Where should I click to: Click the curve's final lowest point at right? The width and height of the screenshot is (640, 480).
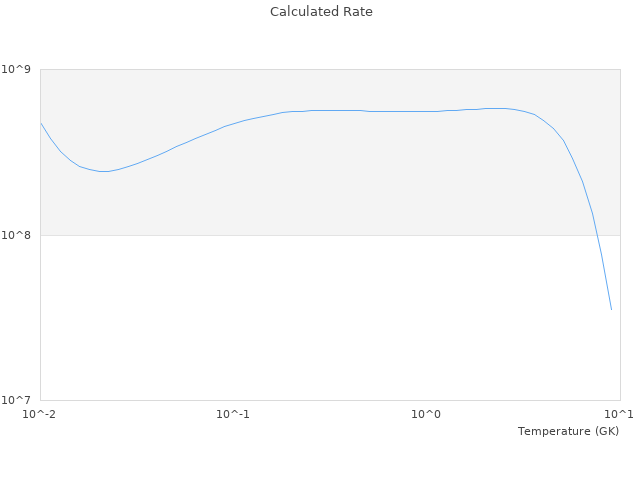point(611,309)
